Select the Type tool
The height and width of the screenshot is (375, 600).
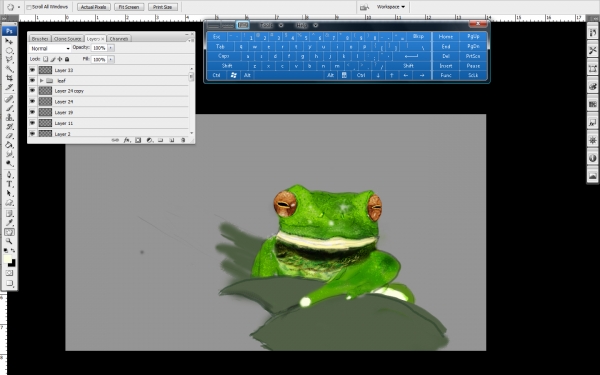pos(9,184)
